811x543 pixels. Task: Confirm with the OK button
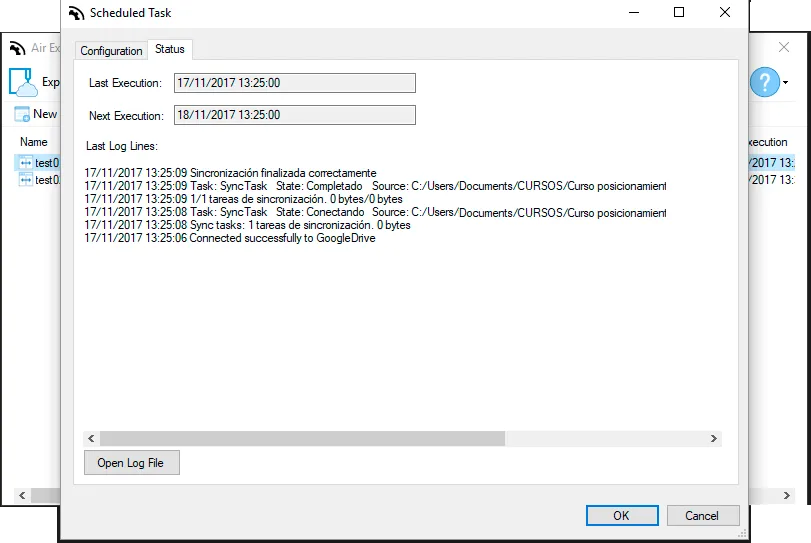[622, 516]
